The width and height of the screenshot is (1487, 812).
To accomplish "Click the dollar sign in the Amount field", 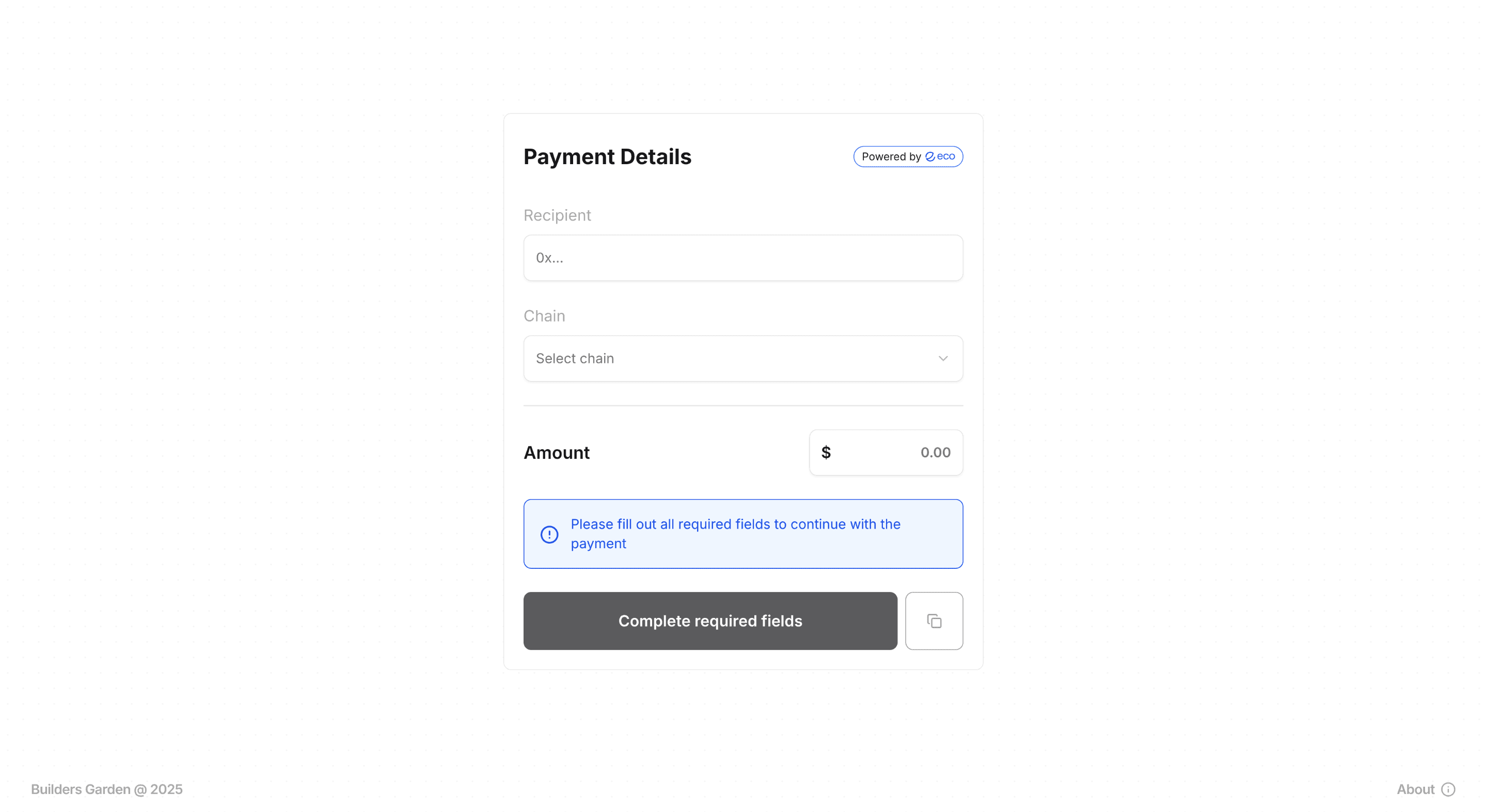I will pyautogui.click(x=827, y=452).
